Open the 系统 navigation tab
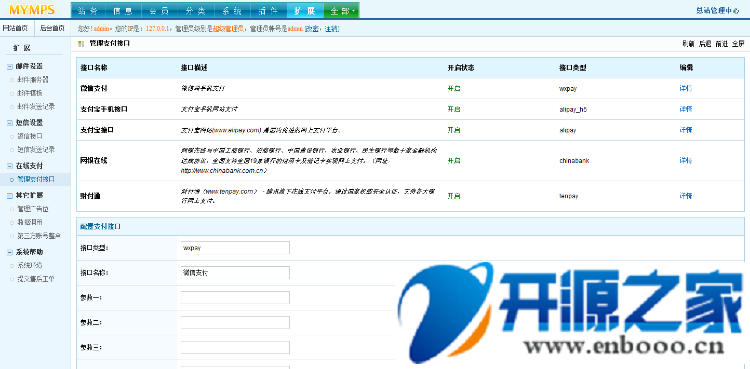Image resolution: width=750 pixels, height=369 pixels. click(x=233, y=11)
